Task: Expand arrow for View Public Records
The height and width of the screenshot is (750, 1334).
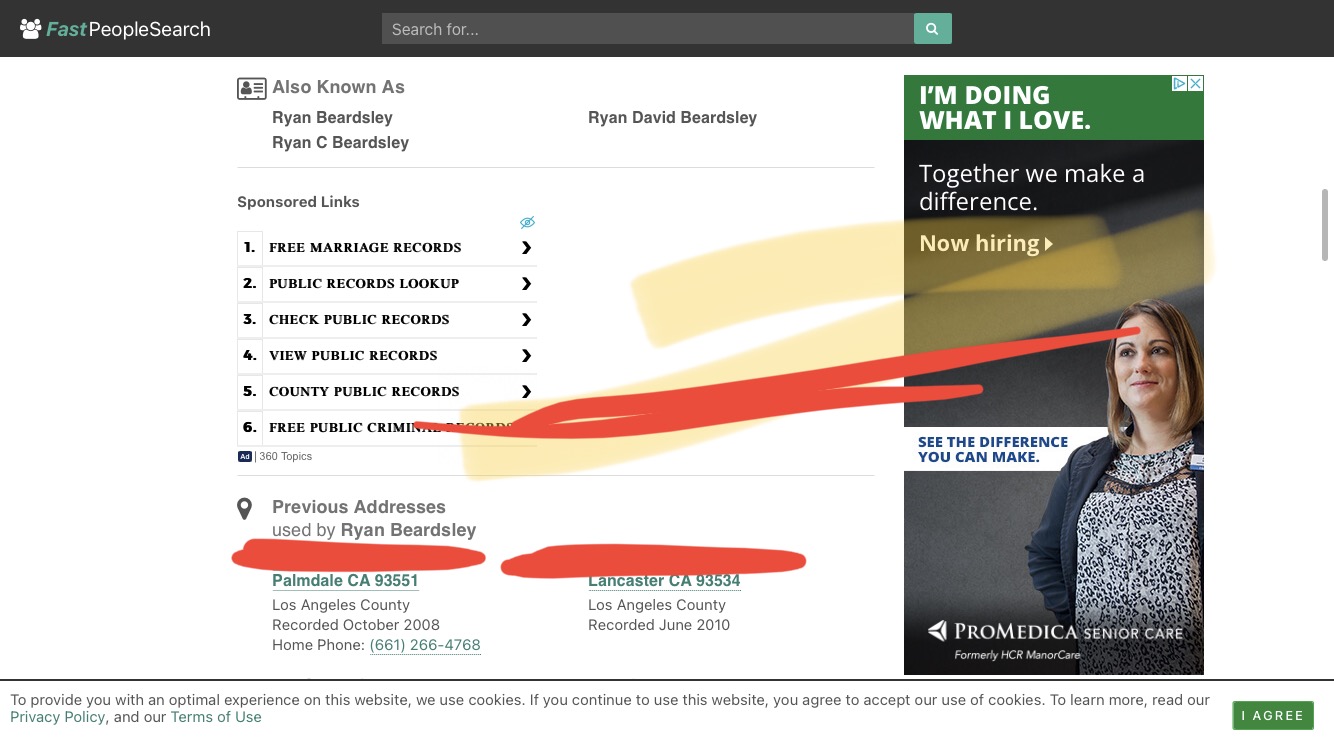Action: click(526, 355)
